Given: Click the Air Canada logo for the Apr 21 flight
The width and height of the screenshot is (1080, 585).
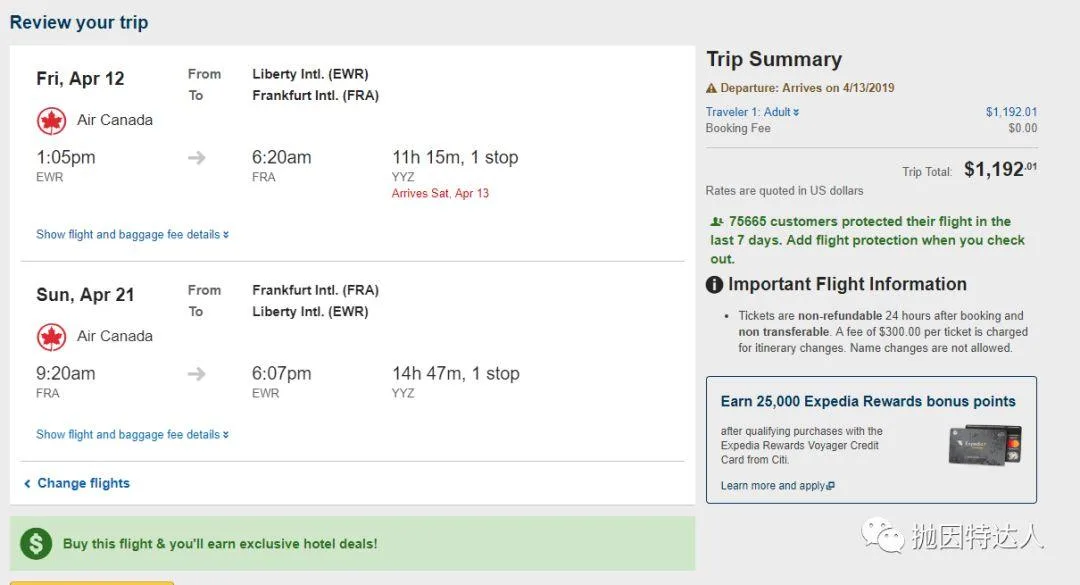Looking at the screenshot, I should (51, 337).
